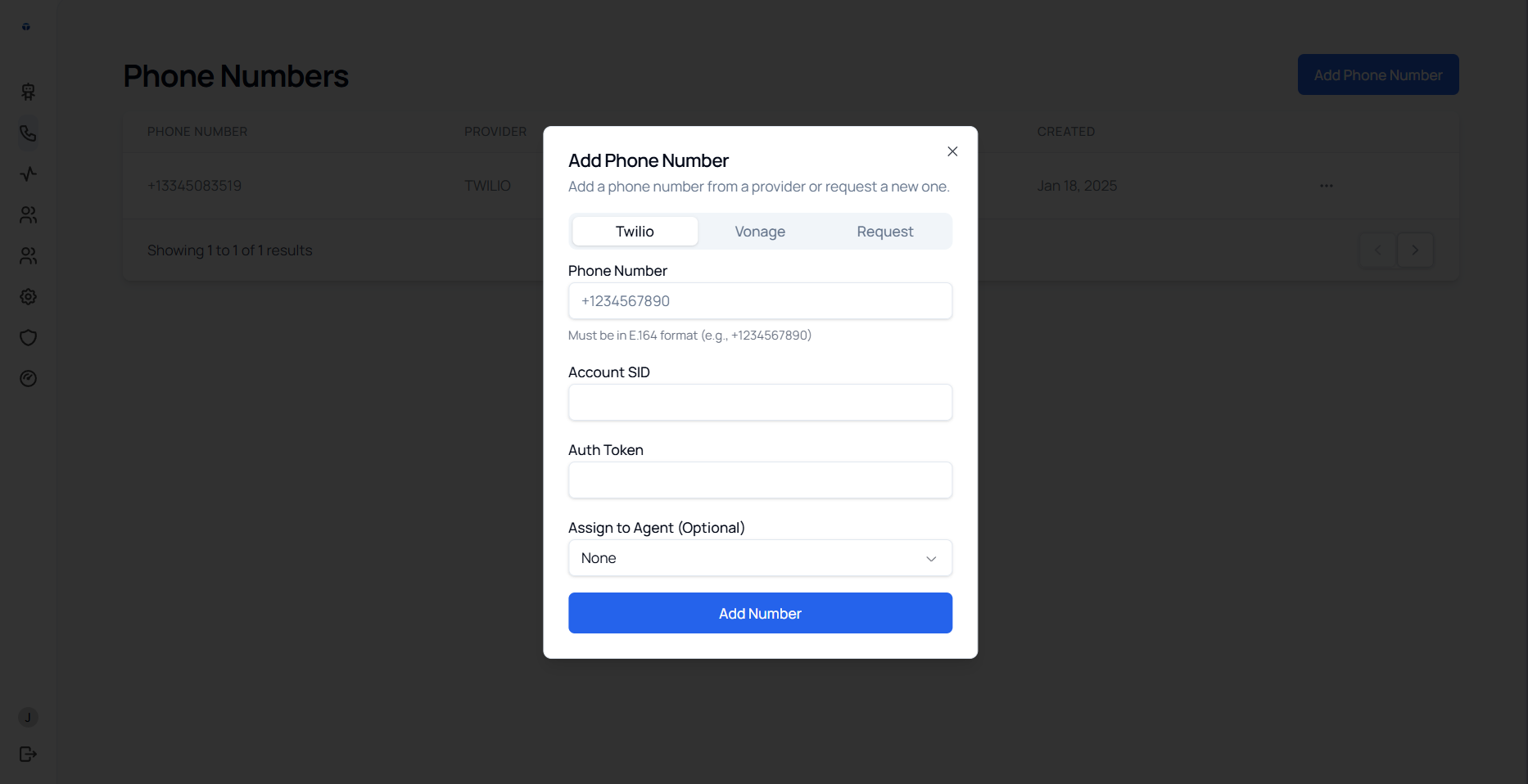
Task: Close the Add Phone Number dialog
Action: tap(952, 151)
